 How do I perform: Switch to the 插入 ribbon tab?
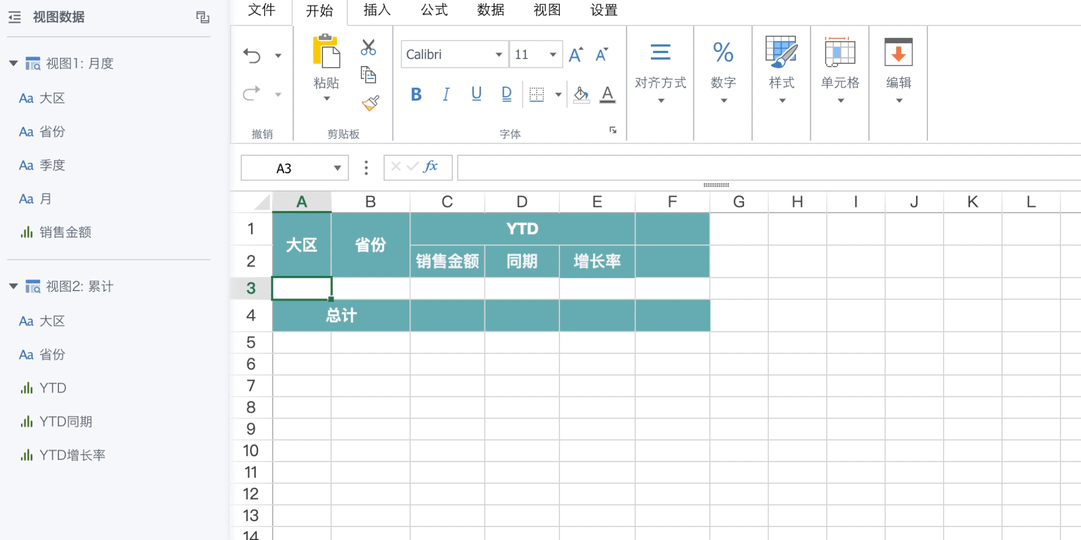[377, 10]
